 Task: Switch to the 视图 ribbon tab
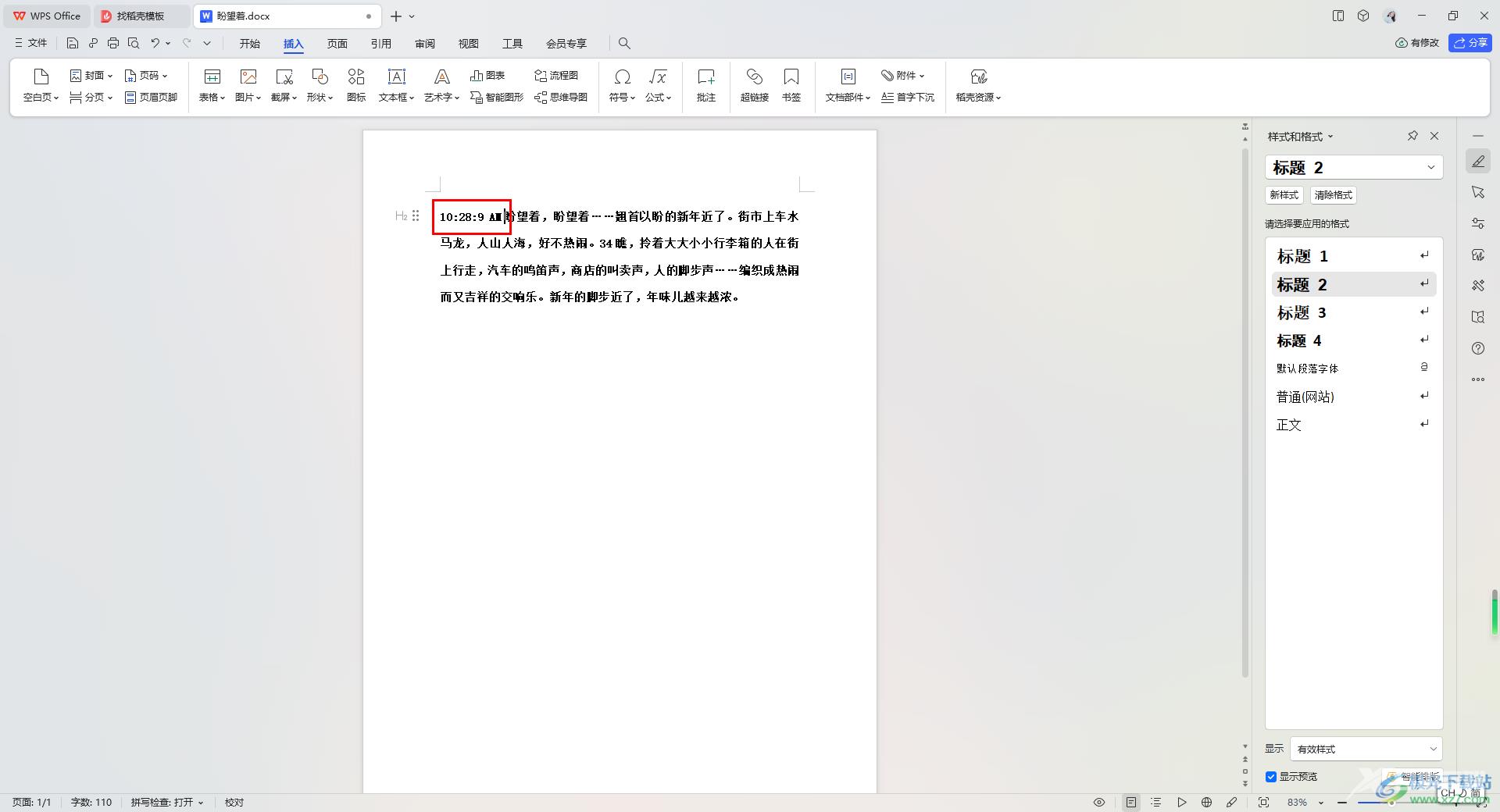469,44
